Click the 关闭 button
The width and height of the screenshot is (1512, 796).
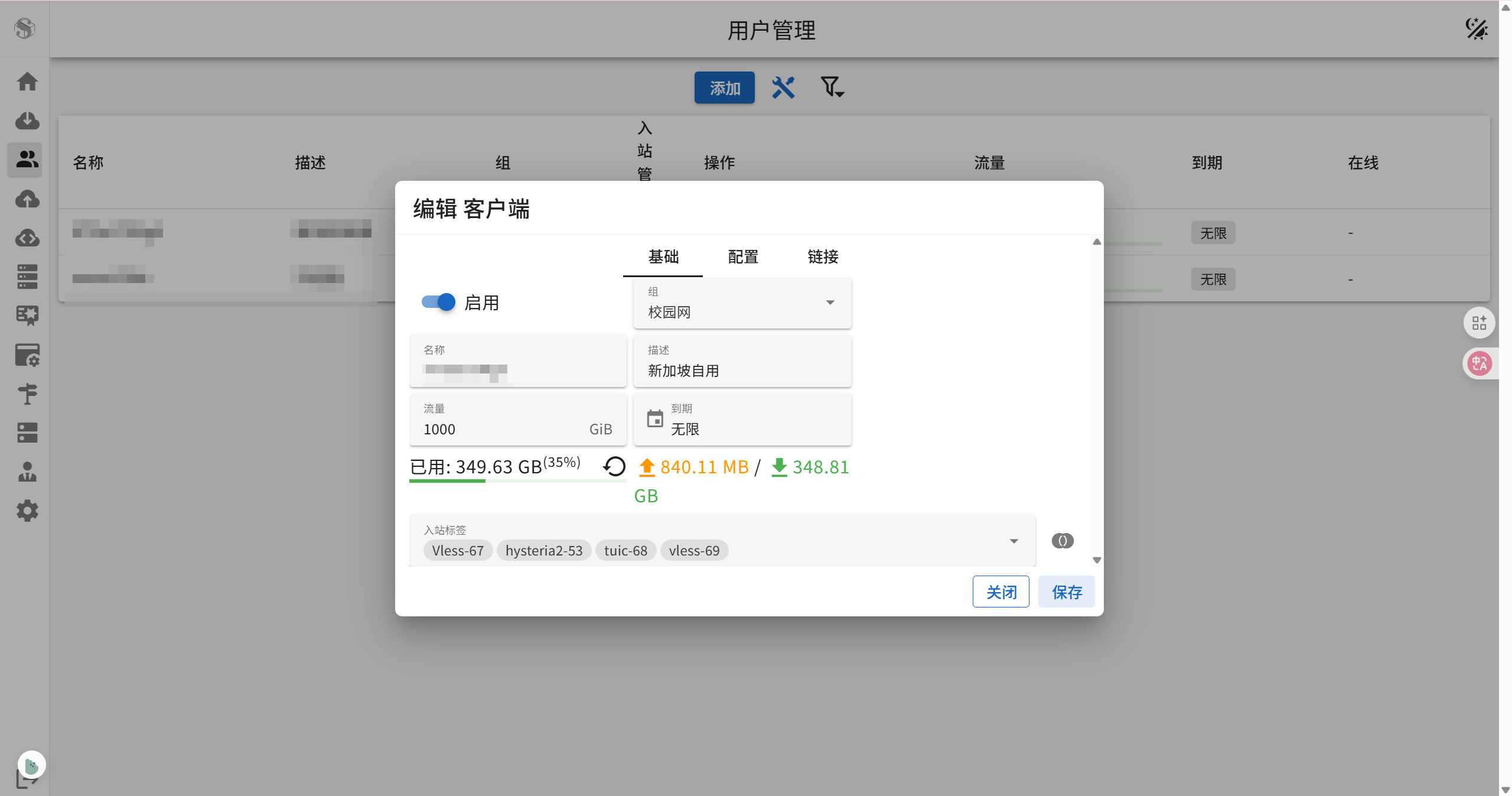1001,592
